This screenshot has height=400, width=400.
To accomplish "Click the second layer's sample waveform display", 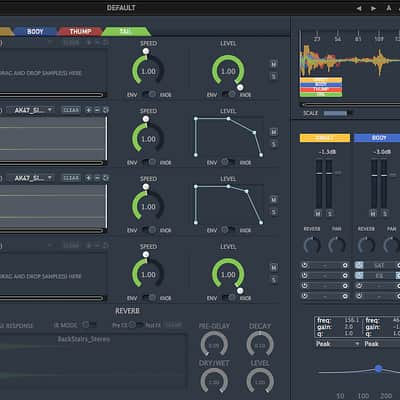I will click(53, 138).
